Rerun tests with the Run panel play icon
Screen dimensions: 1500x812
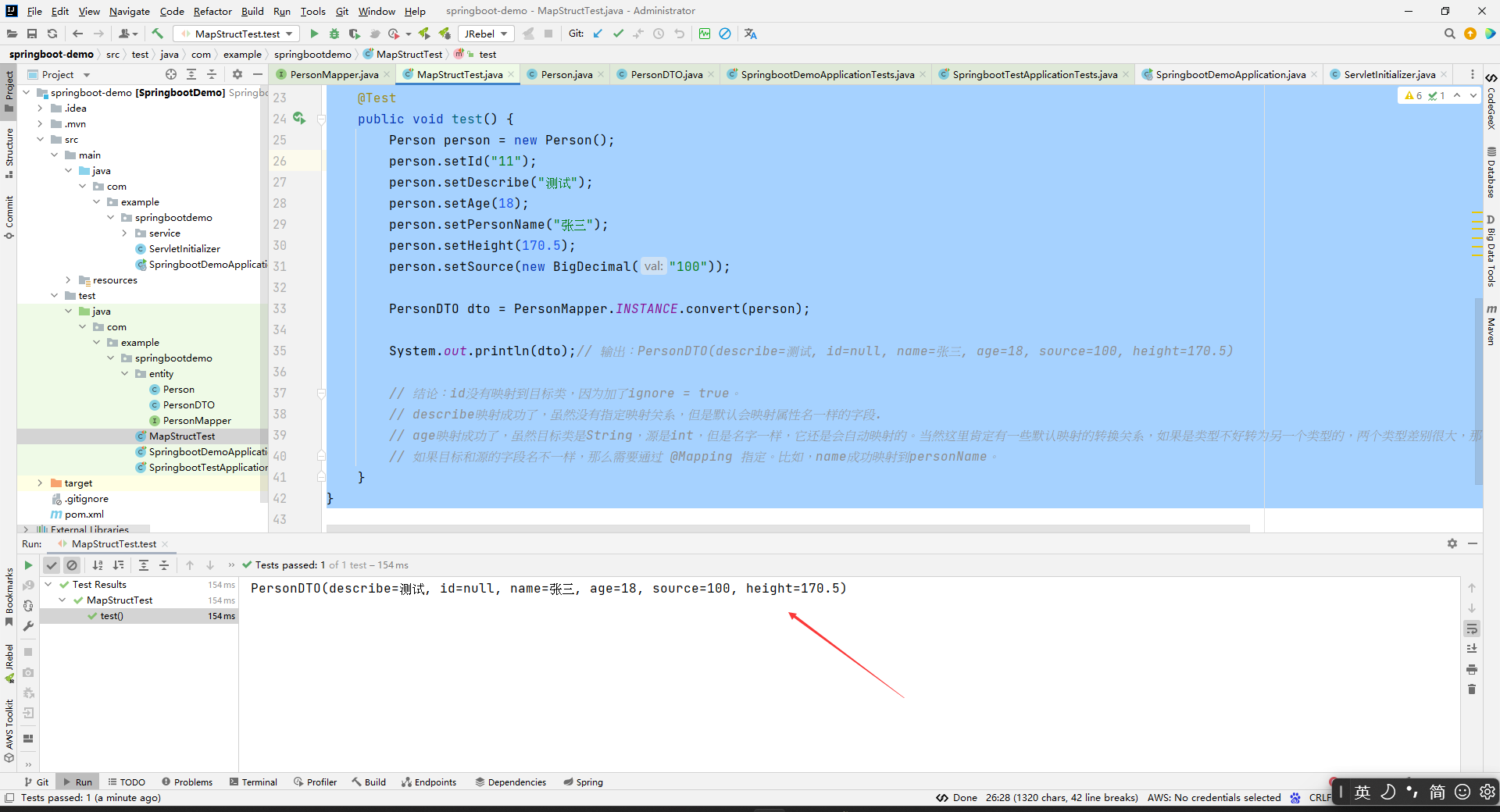click(28, 565)
